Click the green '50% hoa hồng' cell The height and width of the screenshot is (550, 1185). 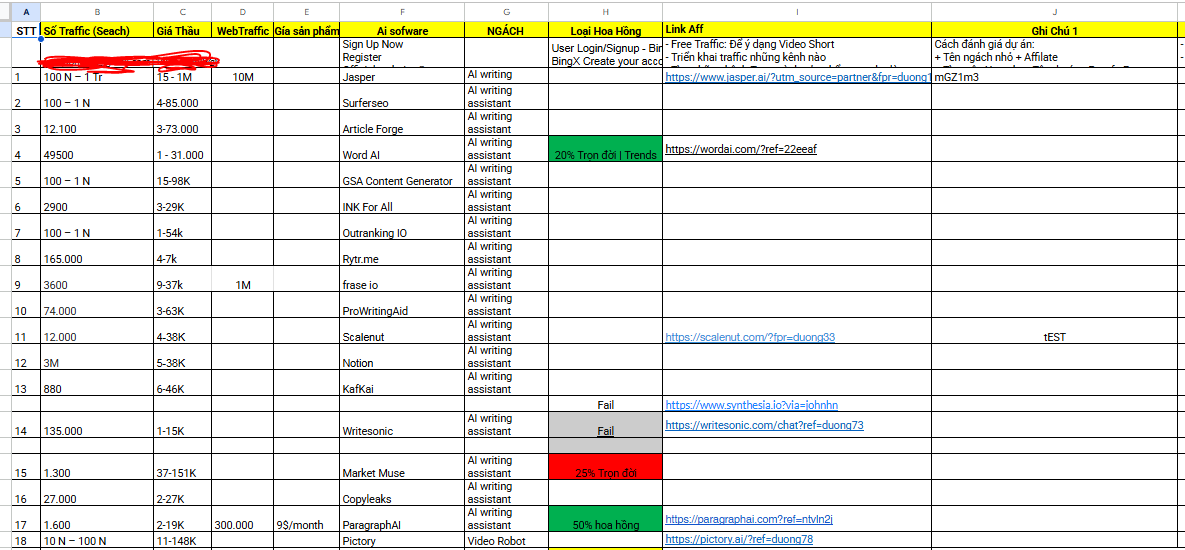[x=605, y=518]
